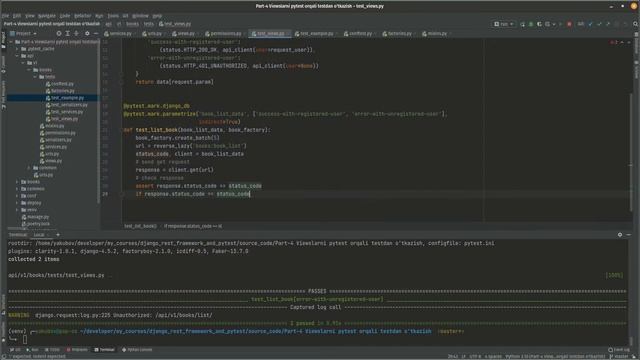Open the Problems tool window
This screenshot has width=640, height=360.
[77, 350]
